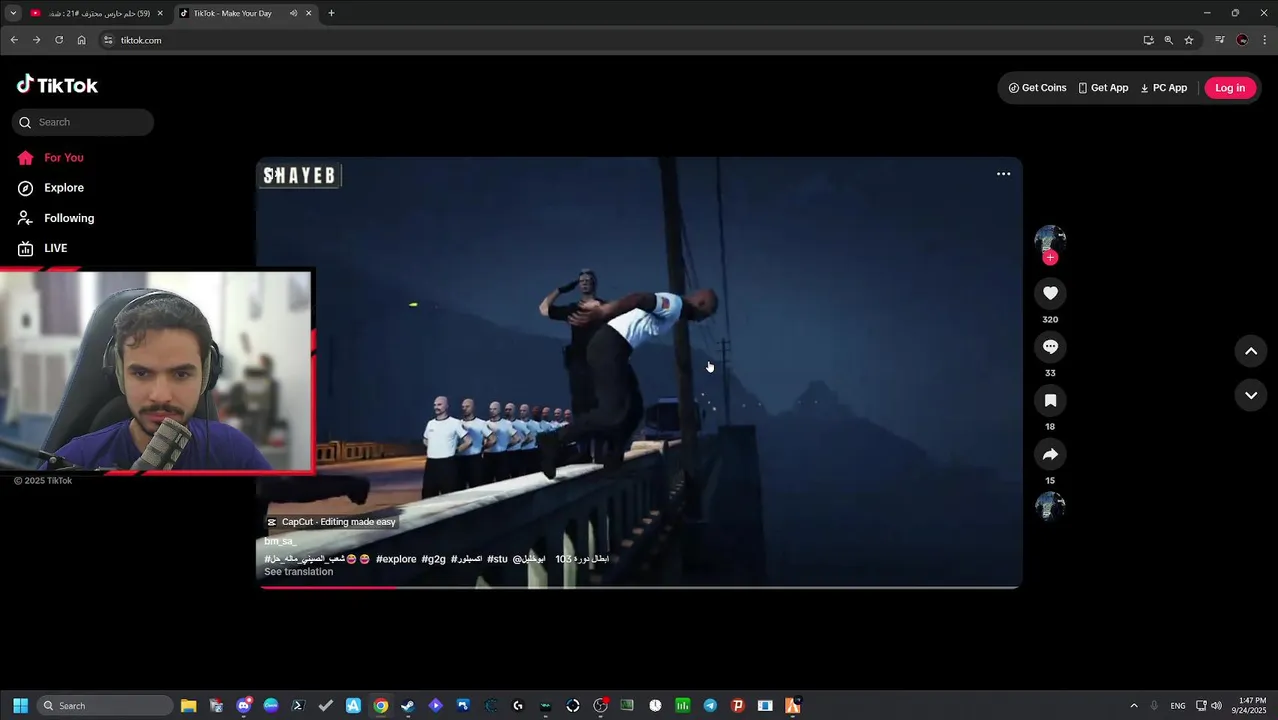Follow creator with the red plus badge

pos(1050,258)
